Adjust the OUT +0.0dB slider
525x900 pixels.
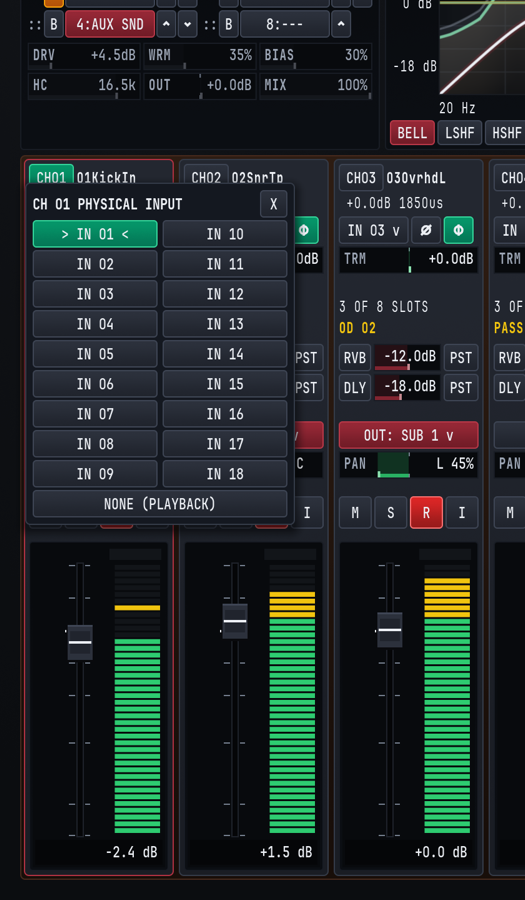tap(200, 86)
